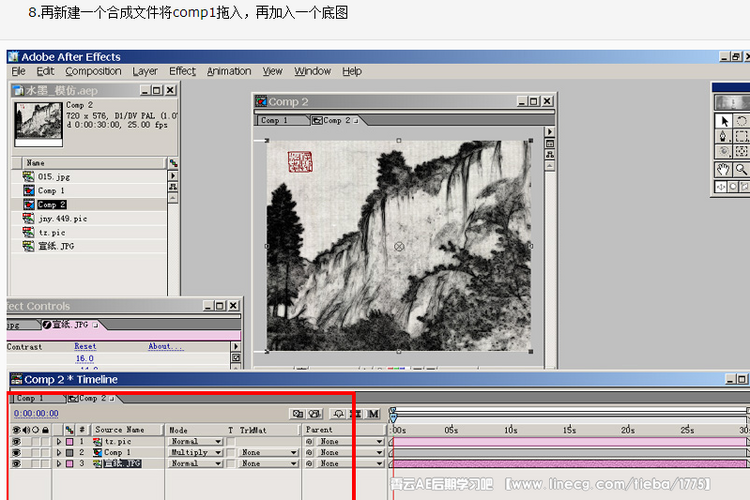Click layer 3 pink label swatch

(70, 463)
